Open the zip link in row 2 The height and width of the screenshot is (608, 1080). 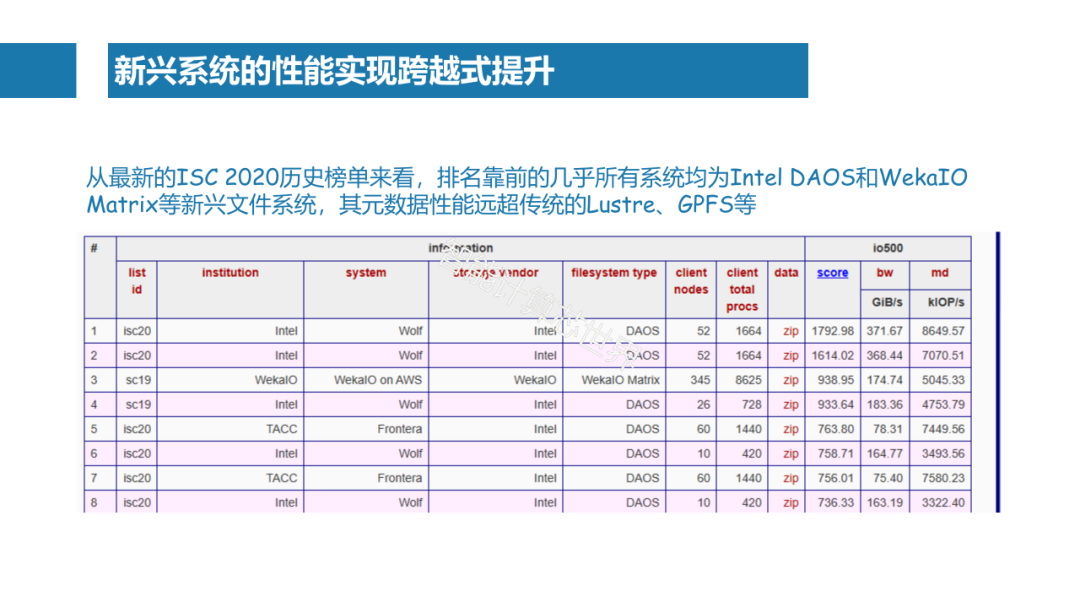(x=791, y=355)
